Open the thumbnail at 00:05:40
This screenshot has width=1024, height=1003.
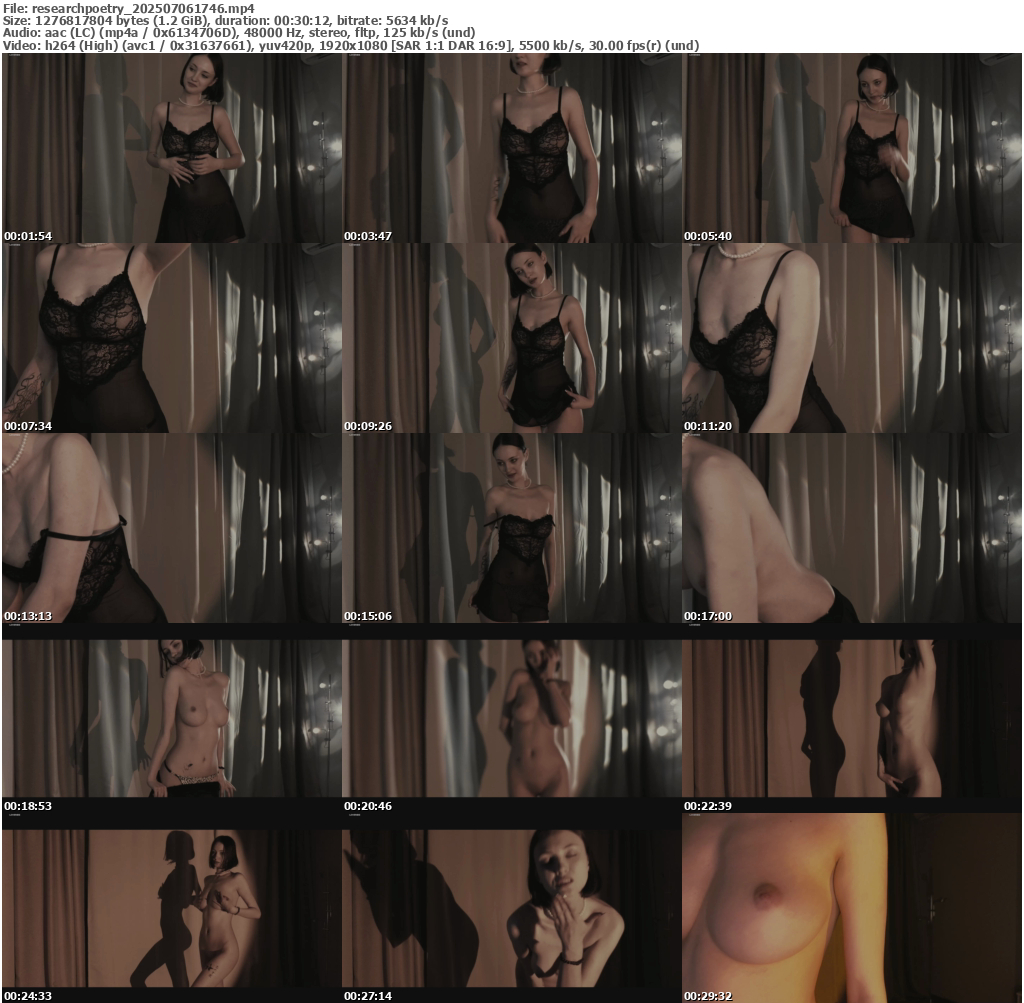852,148
